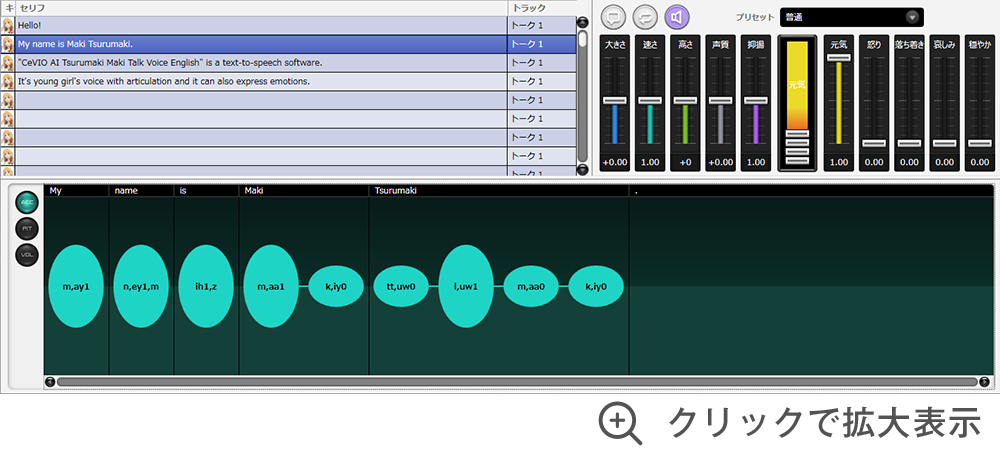This screenshot has height=459, width=1000.
Task: Click トーク 1 track cell of the Maki Tsurumaki line
Action: point(541,44)
